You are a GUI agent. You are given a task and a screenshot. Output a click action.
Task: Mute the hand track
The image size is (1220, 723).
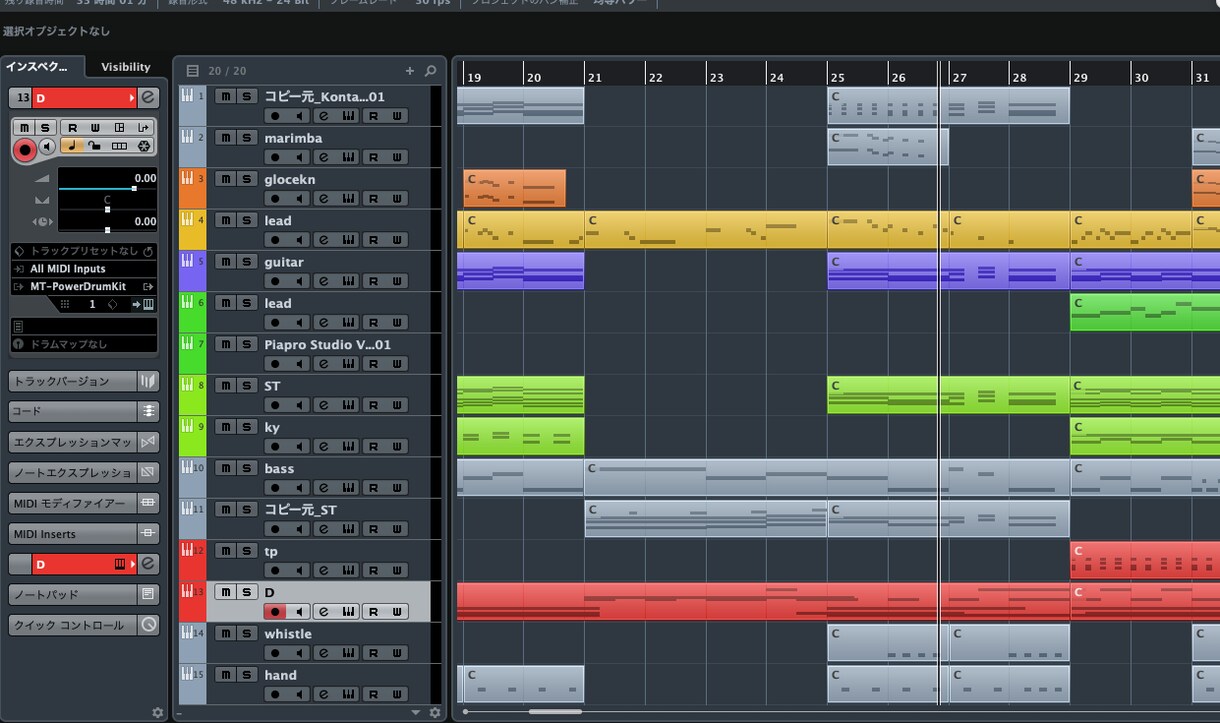click(x=226, y=675)
